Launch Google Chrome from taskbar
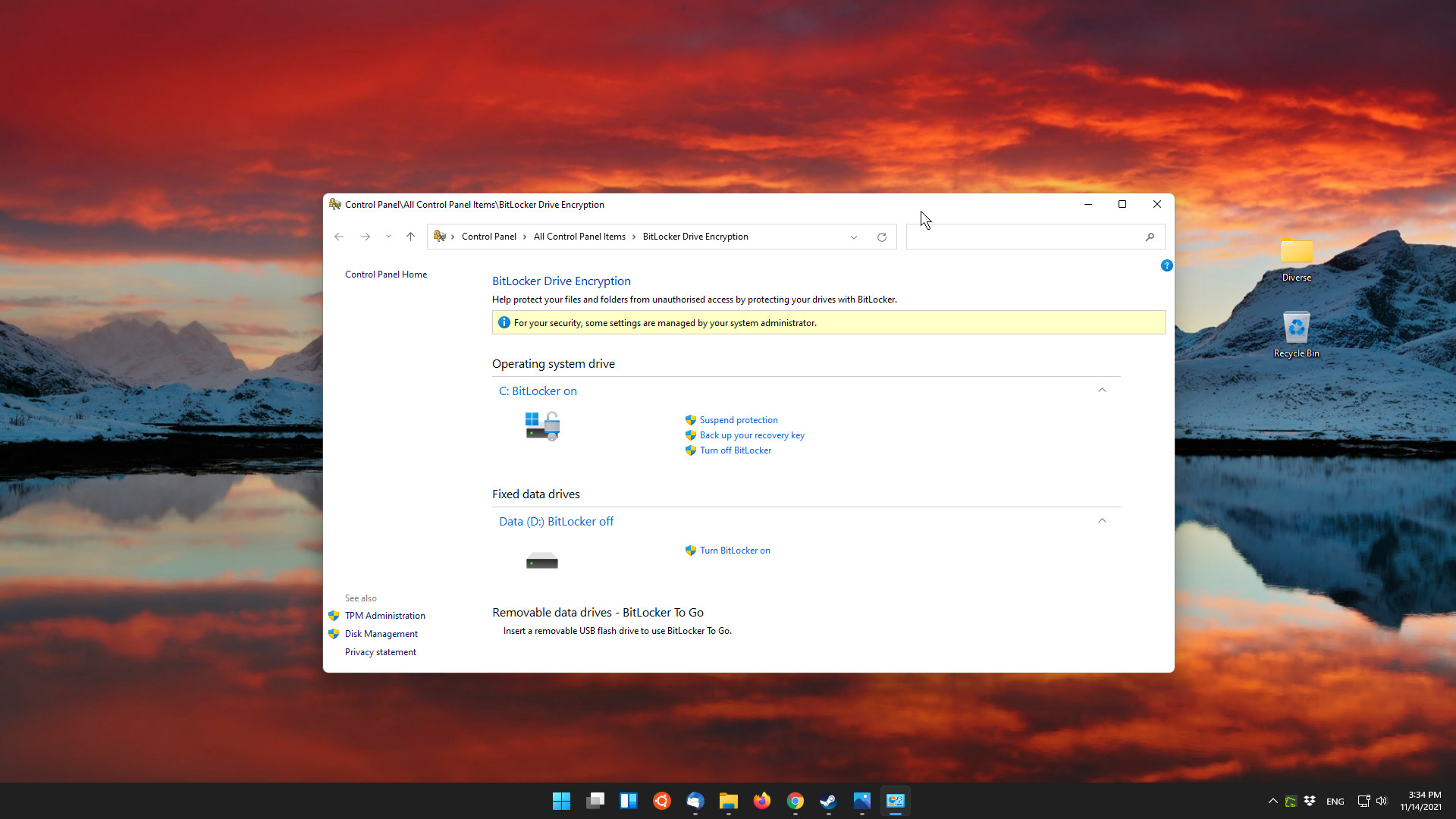Image resolution: width=1456 pixels, height=819 pixels. click(795, 801)
